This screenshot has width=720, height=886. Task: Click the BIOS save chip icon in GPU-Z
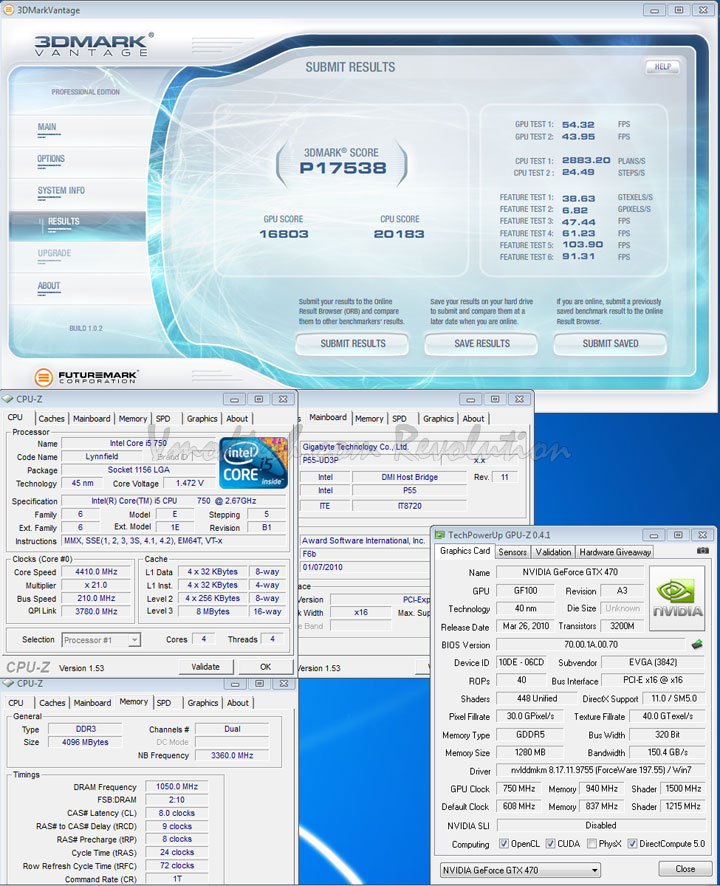697,644
